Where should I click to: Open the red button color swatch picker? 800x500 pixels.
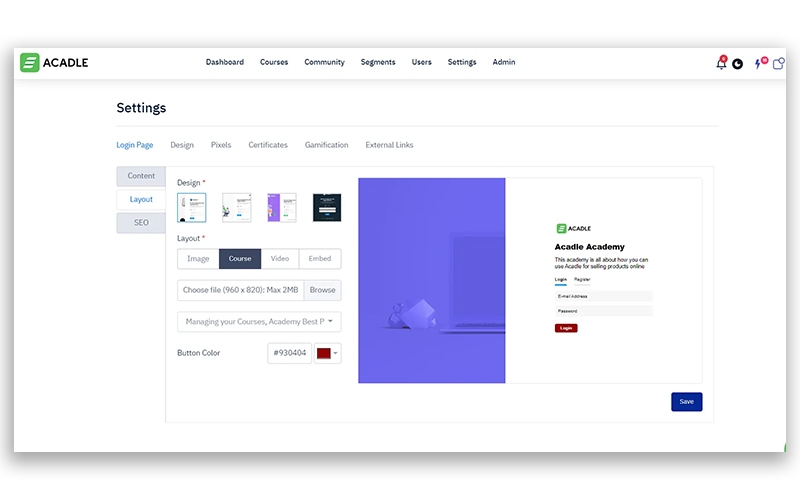327,353
